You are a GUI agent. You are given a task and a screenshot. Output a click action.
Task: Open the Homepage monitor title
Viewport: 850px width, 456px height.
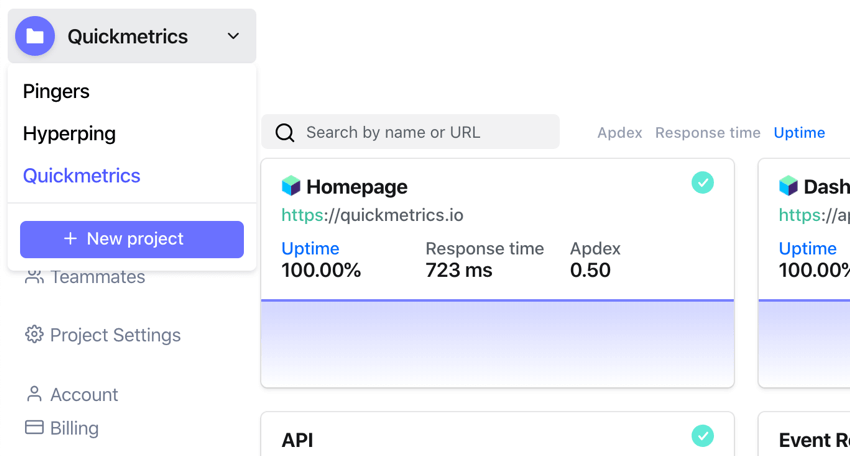(357, 187)
